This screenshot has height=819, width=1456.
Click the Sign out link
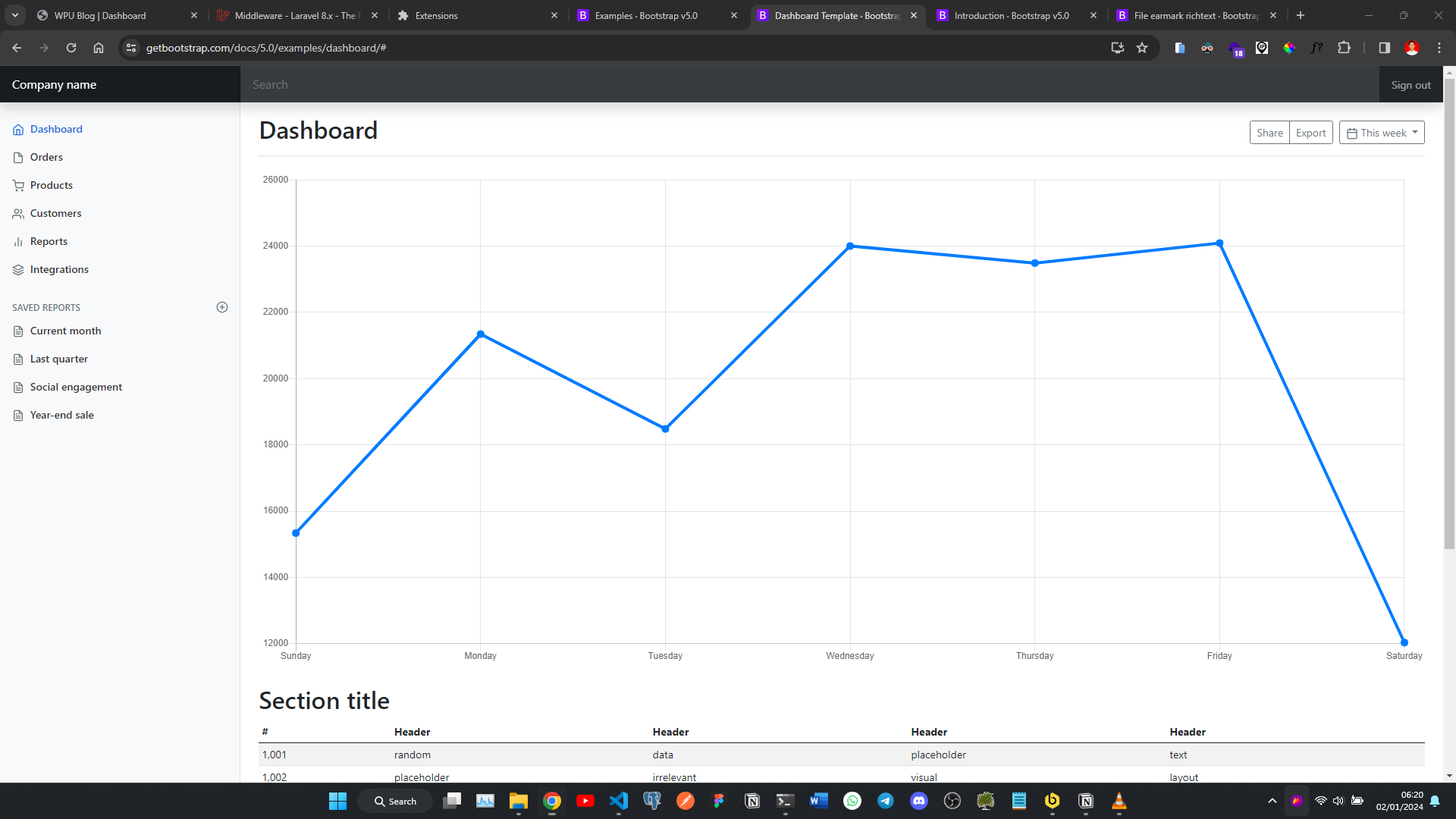[1411, 83]
